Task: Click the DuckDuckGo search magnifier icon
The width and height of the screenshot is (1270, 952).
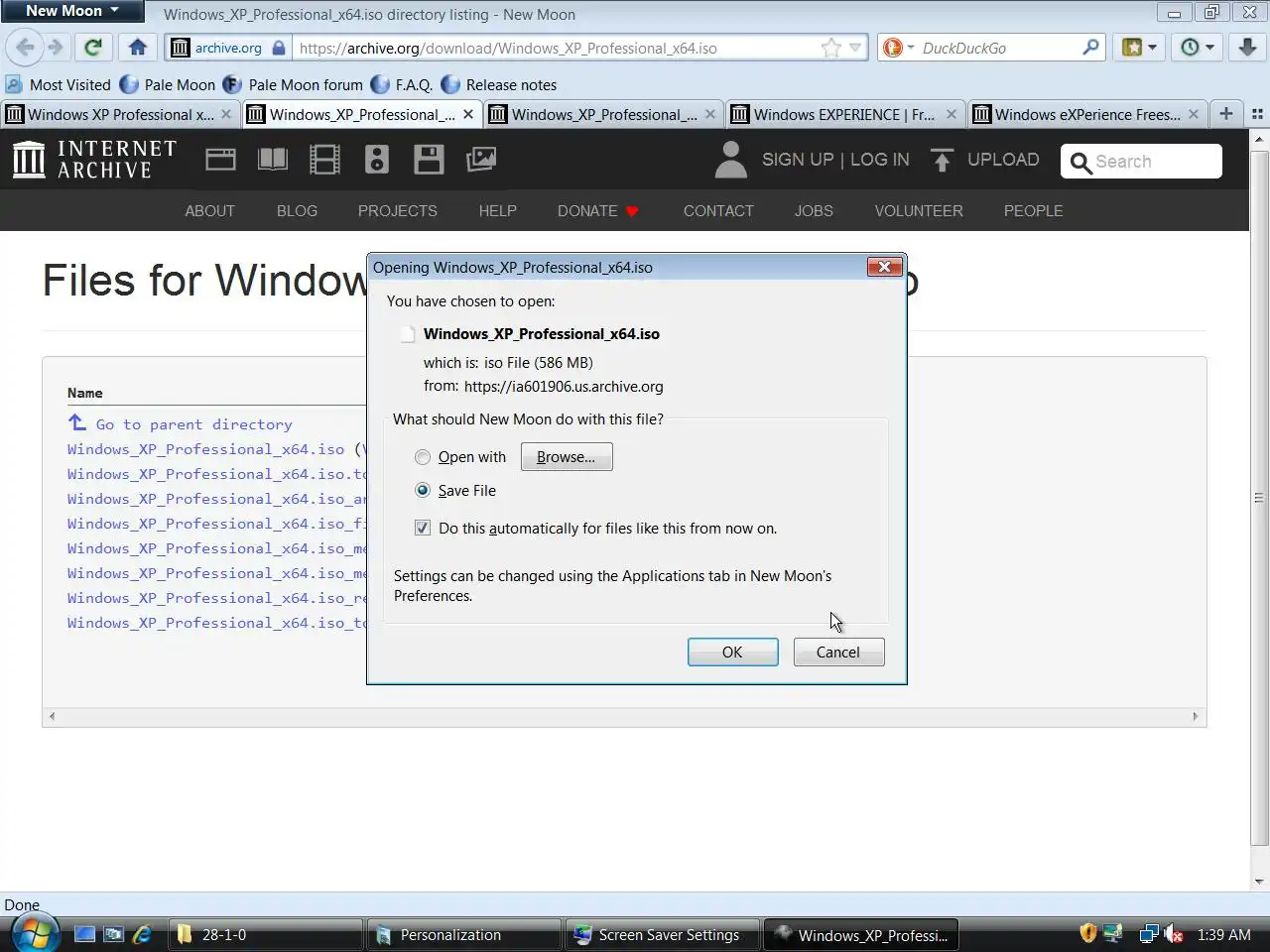Action: [1090, 47]
